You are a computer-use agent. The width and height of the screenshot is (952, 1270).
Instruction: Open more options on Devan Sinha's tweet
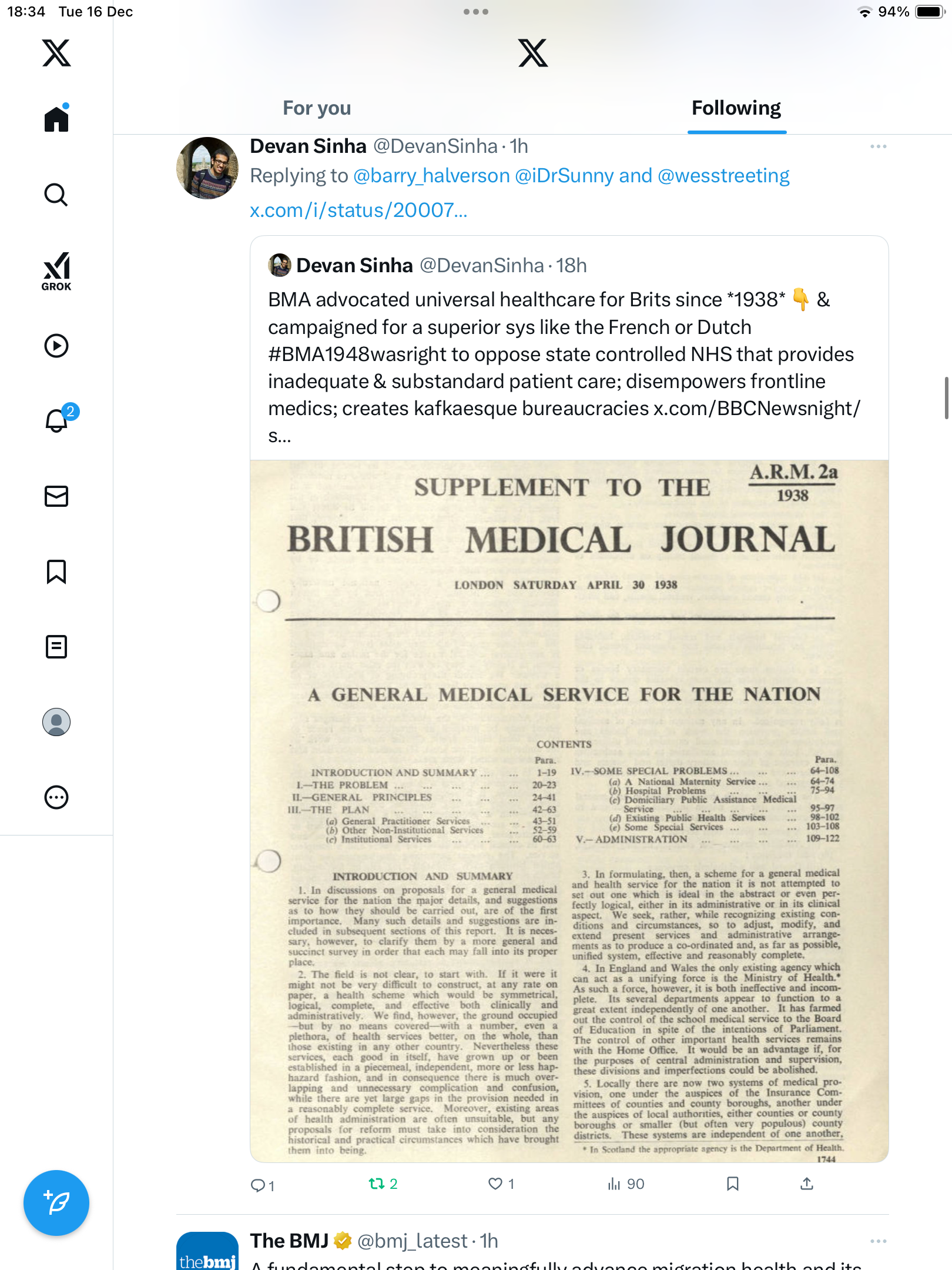pyautogui.click(x=878, y=146)
